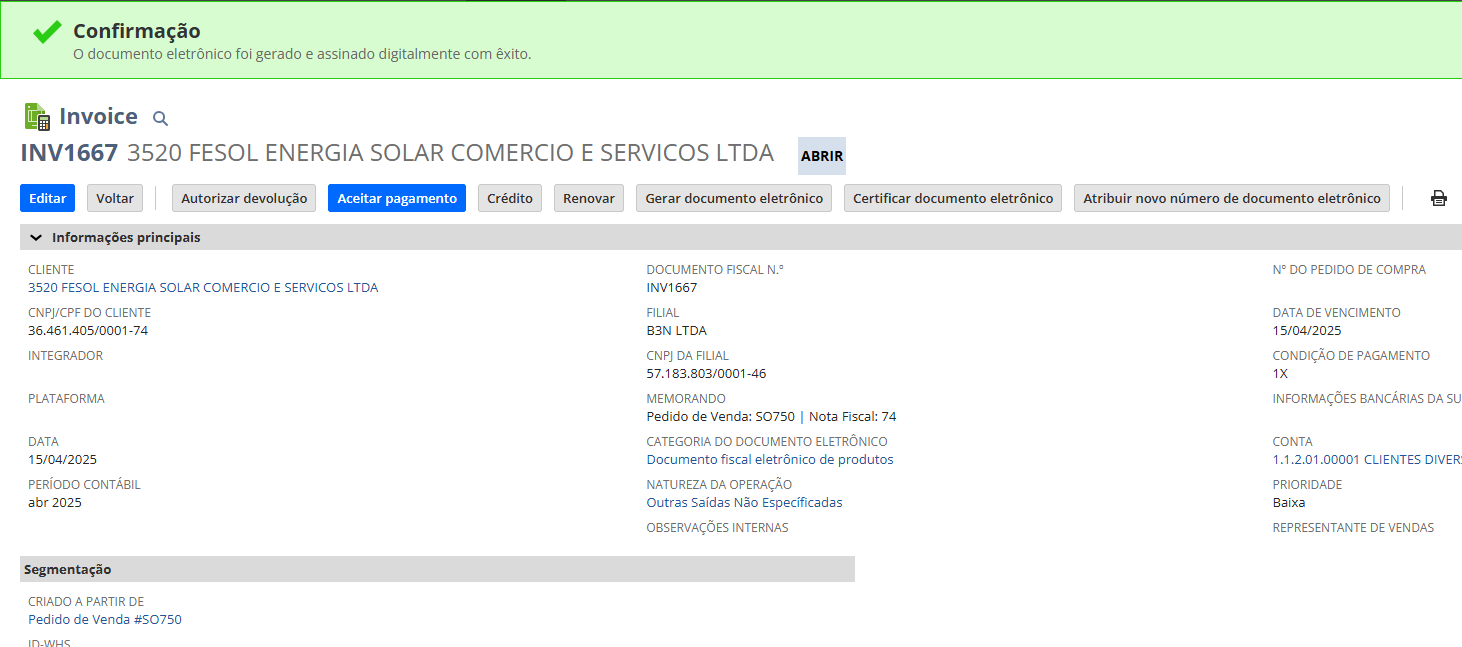This screenshot has width=1462, height=647.
Task: Click the Editar button
Action: tap(47, 198)
